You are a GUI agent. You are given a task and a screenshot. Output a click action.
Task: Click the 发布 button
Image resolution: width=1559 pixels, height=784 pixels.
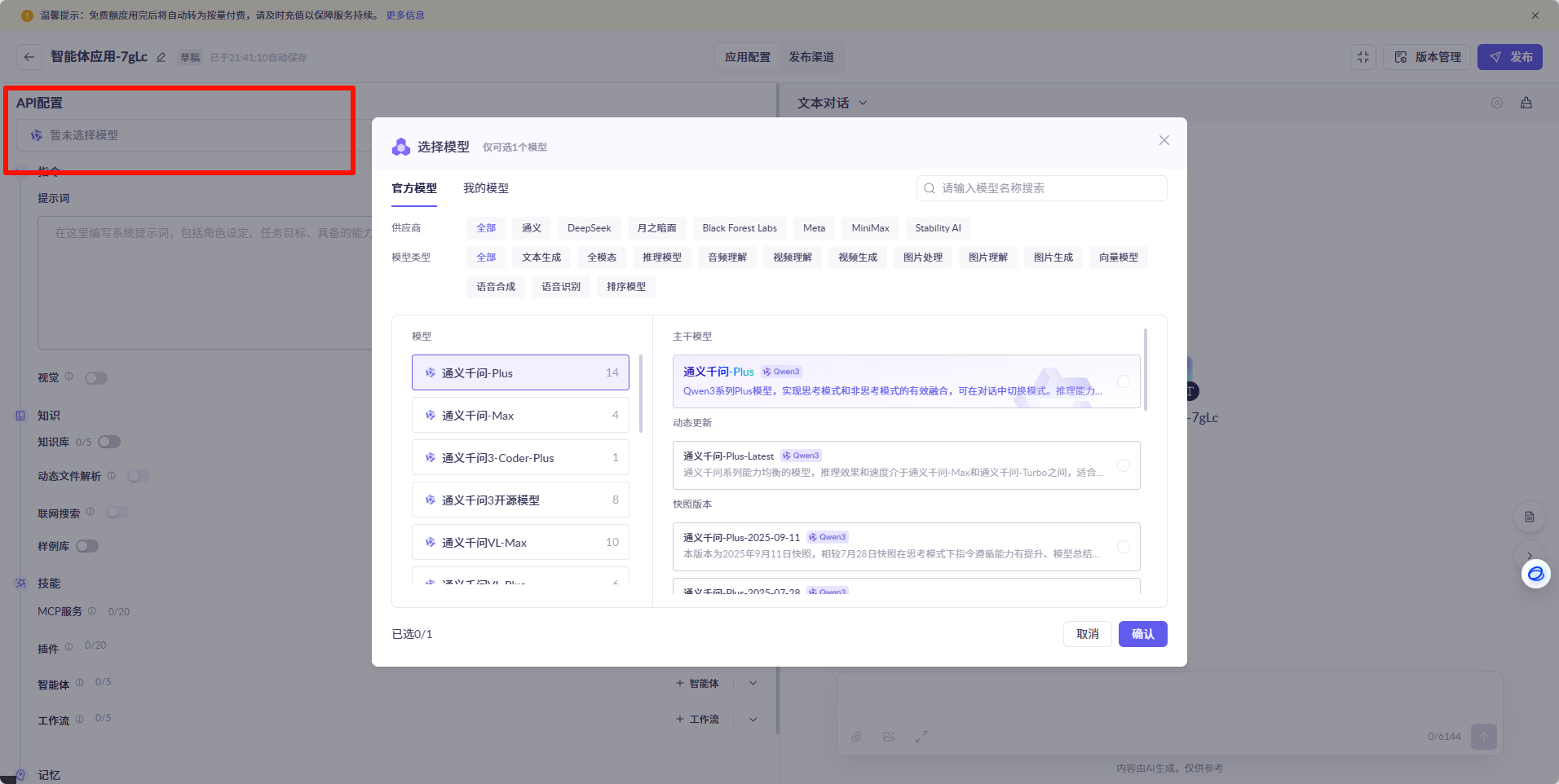(1510, 57)
